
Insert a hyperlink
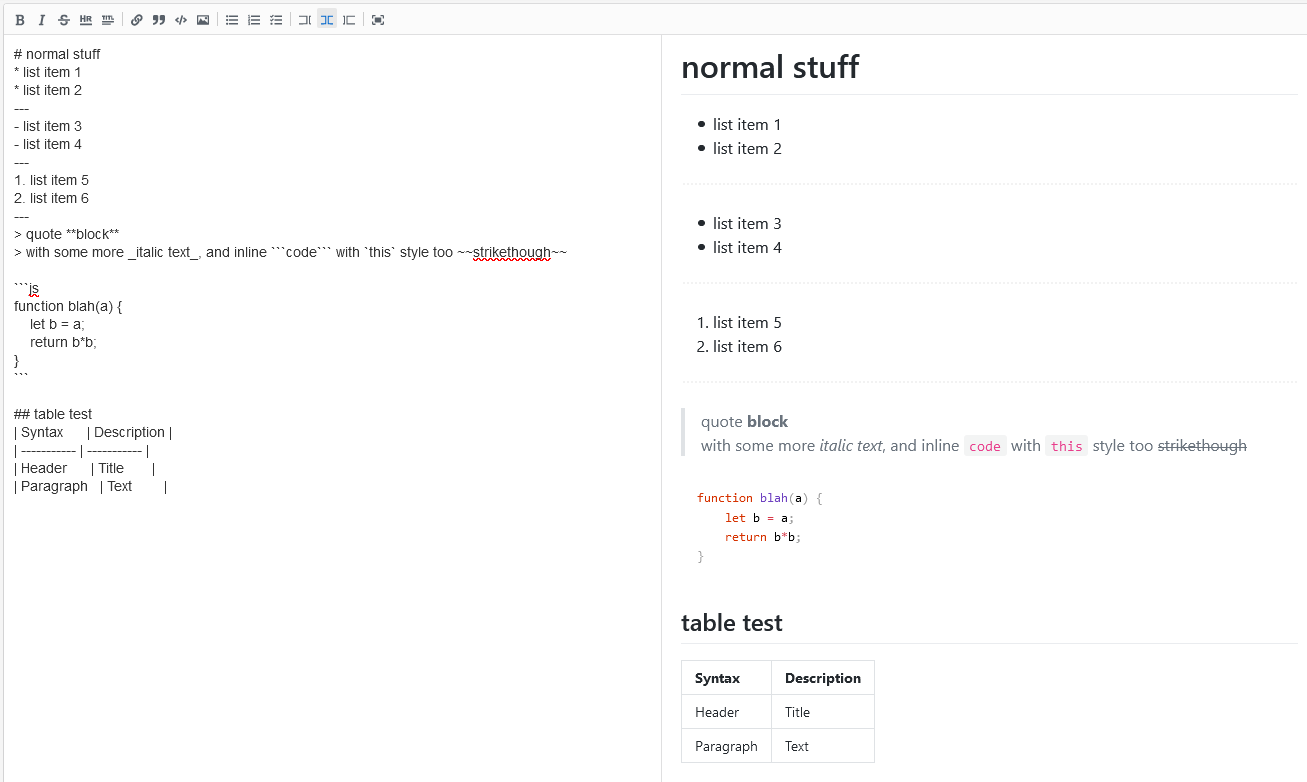136,19
